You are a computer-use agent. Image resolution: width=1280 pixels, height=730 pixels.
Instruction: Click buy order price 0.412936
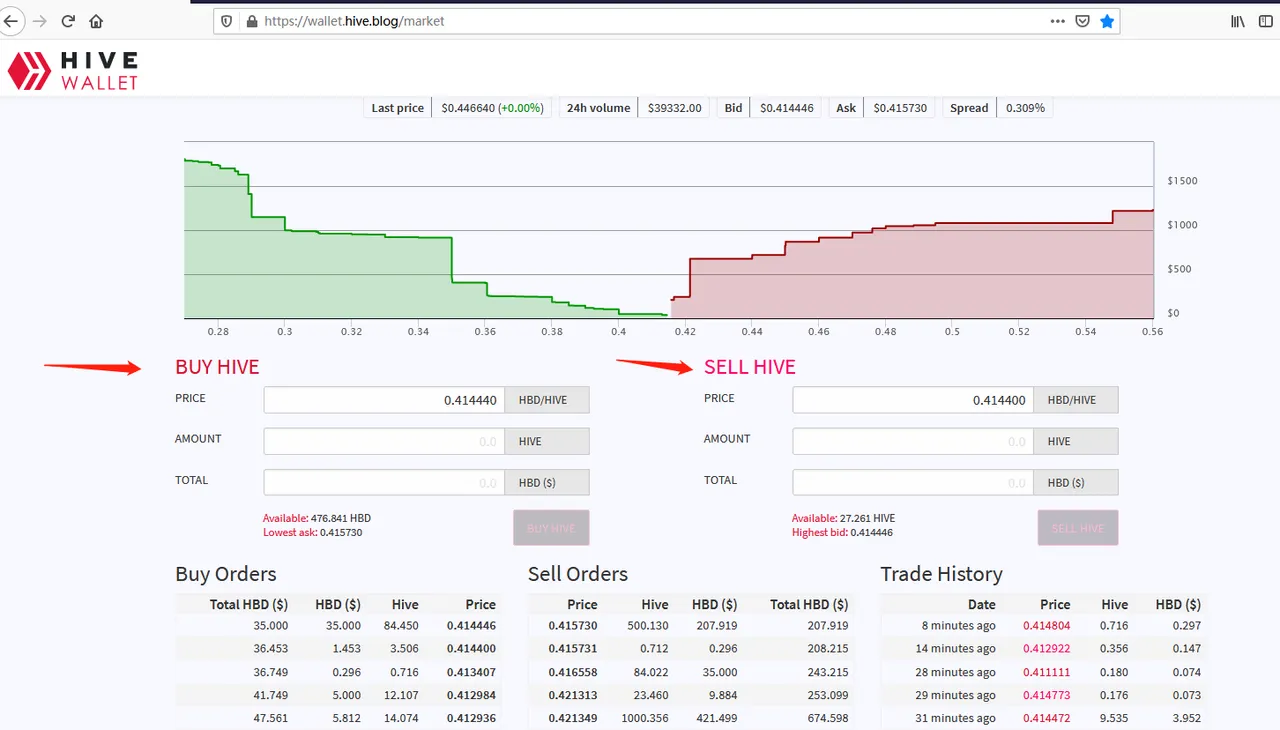click(471, 718)
